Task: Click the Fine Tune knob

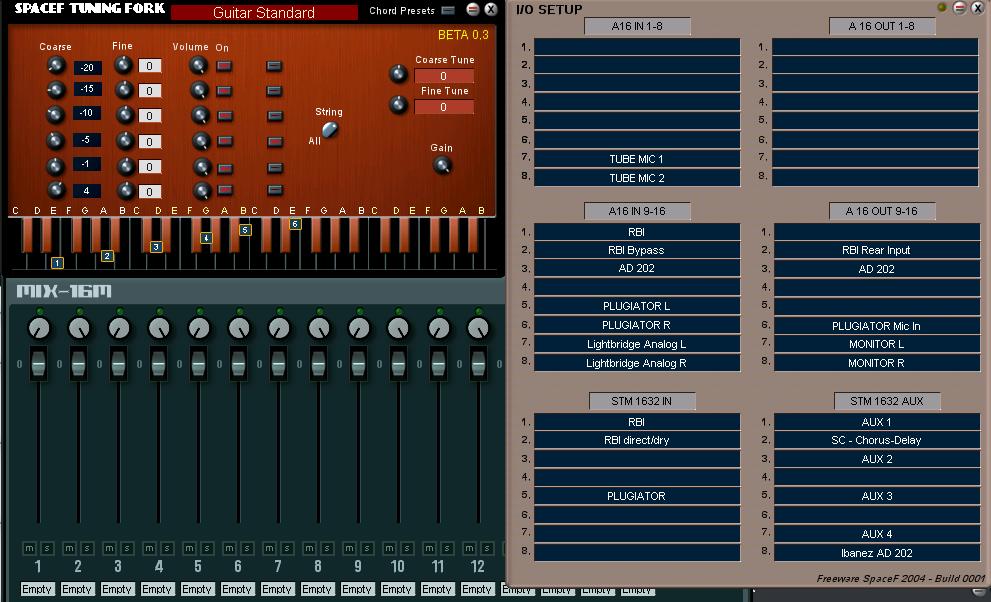Action: 398,104
